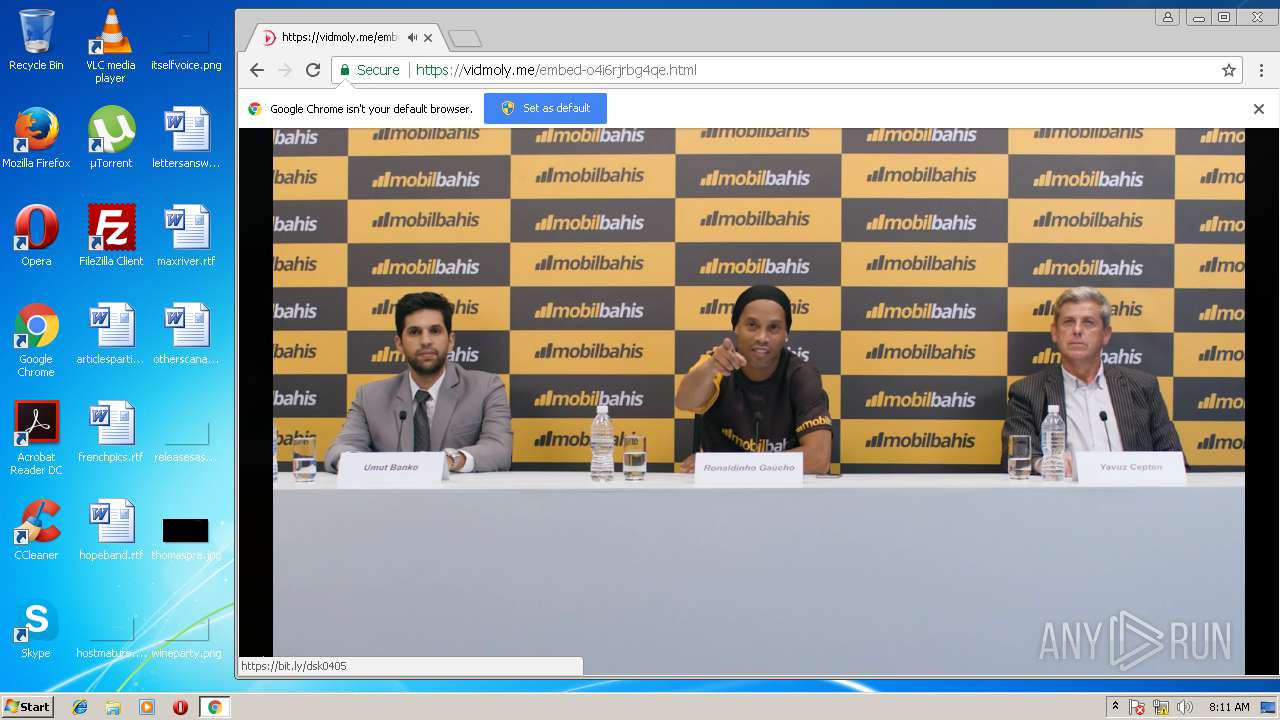Open the network status tray icon

pyautogui.click(x=1161, y=707)
